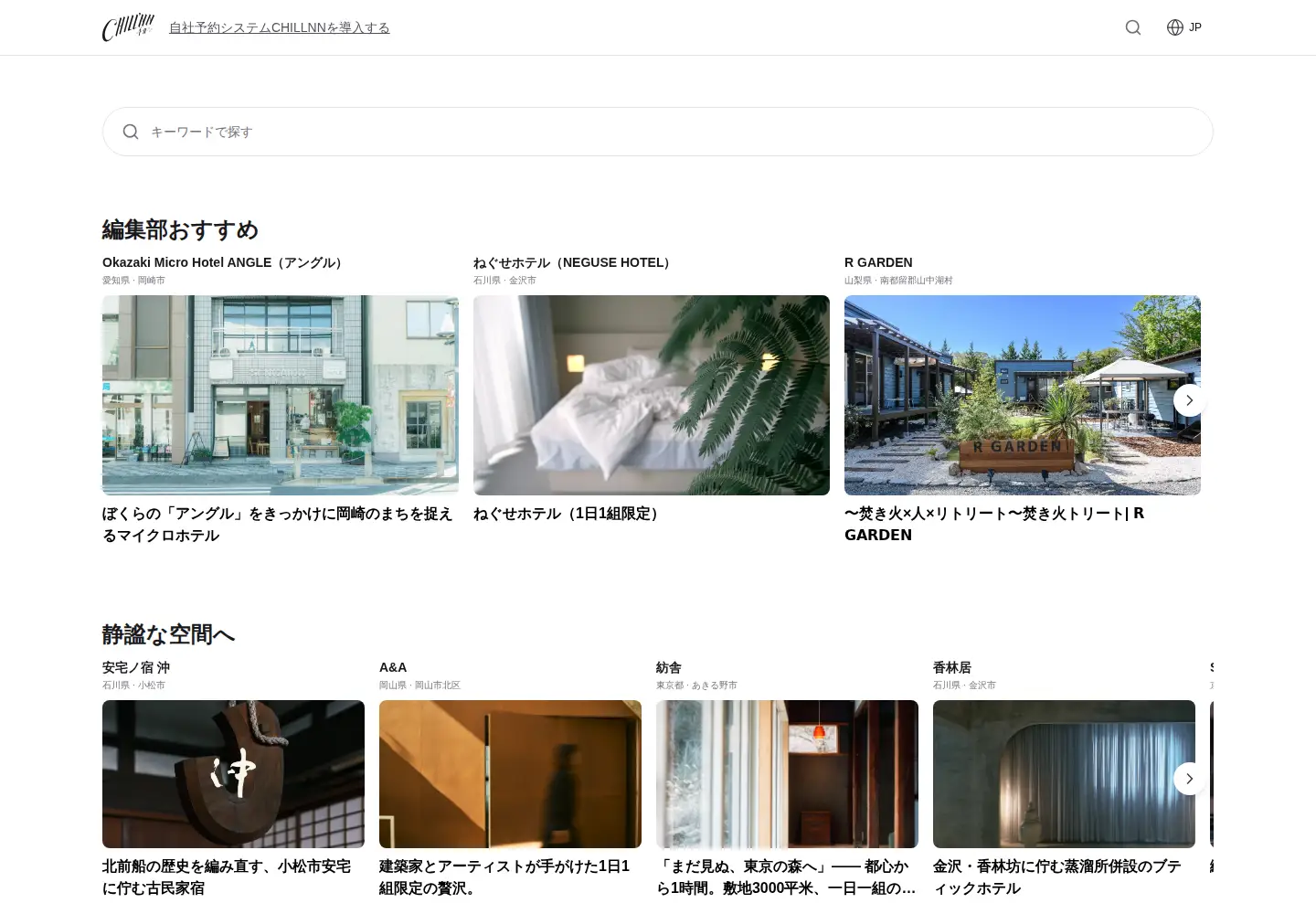Click the 金沢・香林坊に佇む蒸溜所併設 caption
1316x914 pixels.
pyautogui.click(x=1057, y=877)
